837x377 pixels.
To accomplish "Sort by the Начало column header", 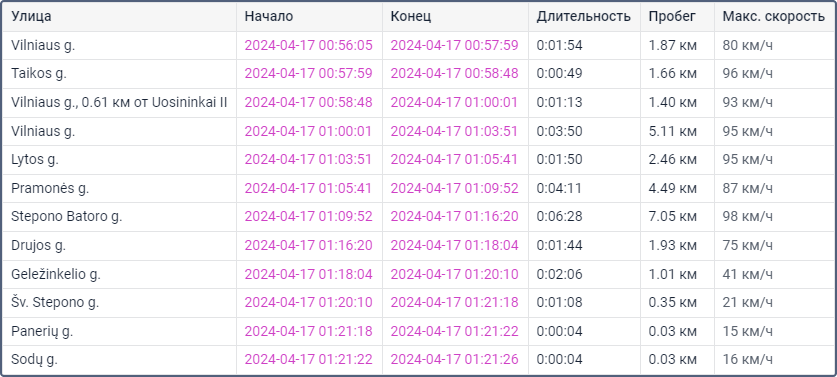I will point(269,17).
